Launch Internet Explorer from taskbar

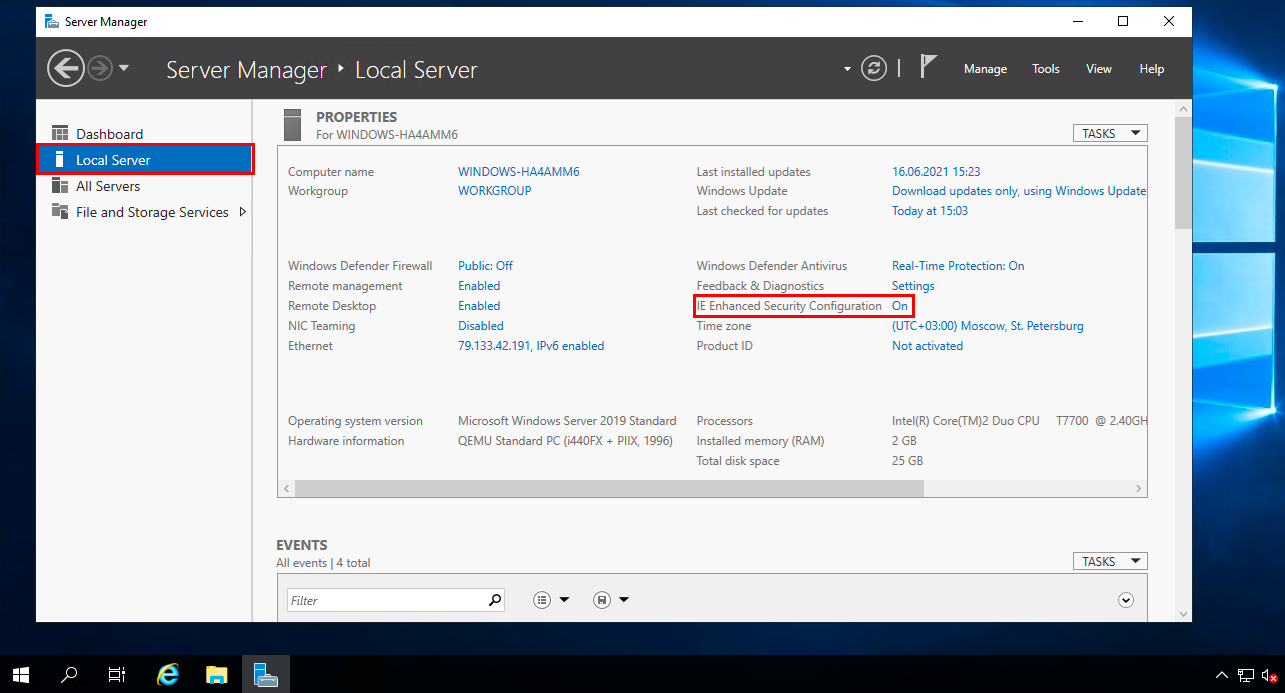tap(168, 675)
